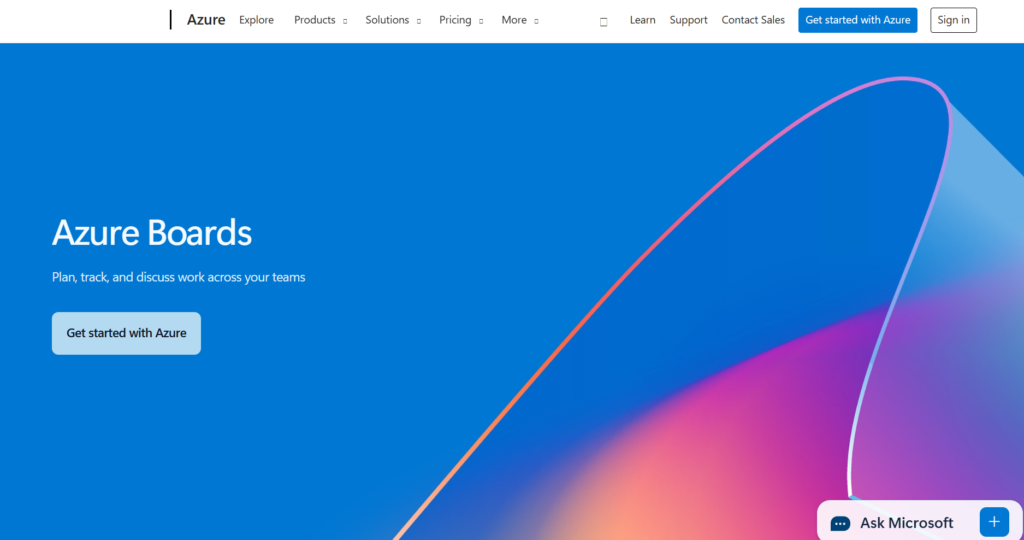Select Support in the top navigation

(688, 20)
